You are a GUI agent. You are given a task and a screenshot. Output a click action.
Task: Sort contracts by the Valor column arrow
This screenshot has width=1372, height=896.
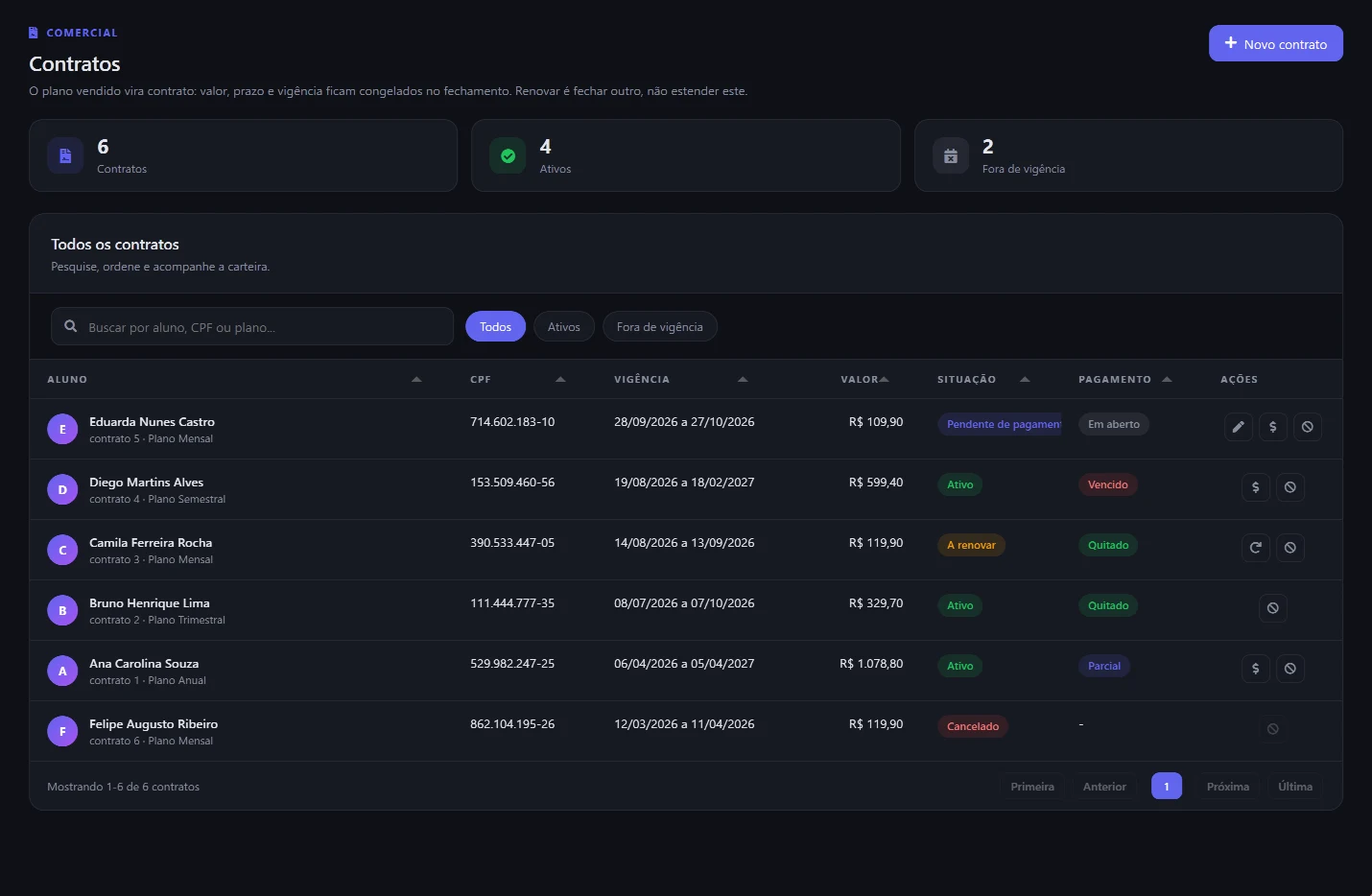884,379
